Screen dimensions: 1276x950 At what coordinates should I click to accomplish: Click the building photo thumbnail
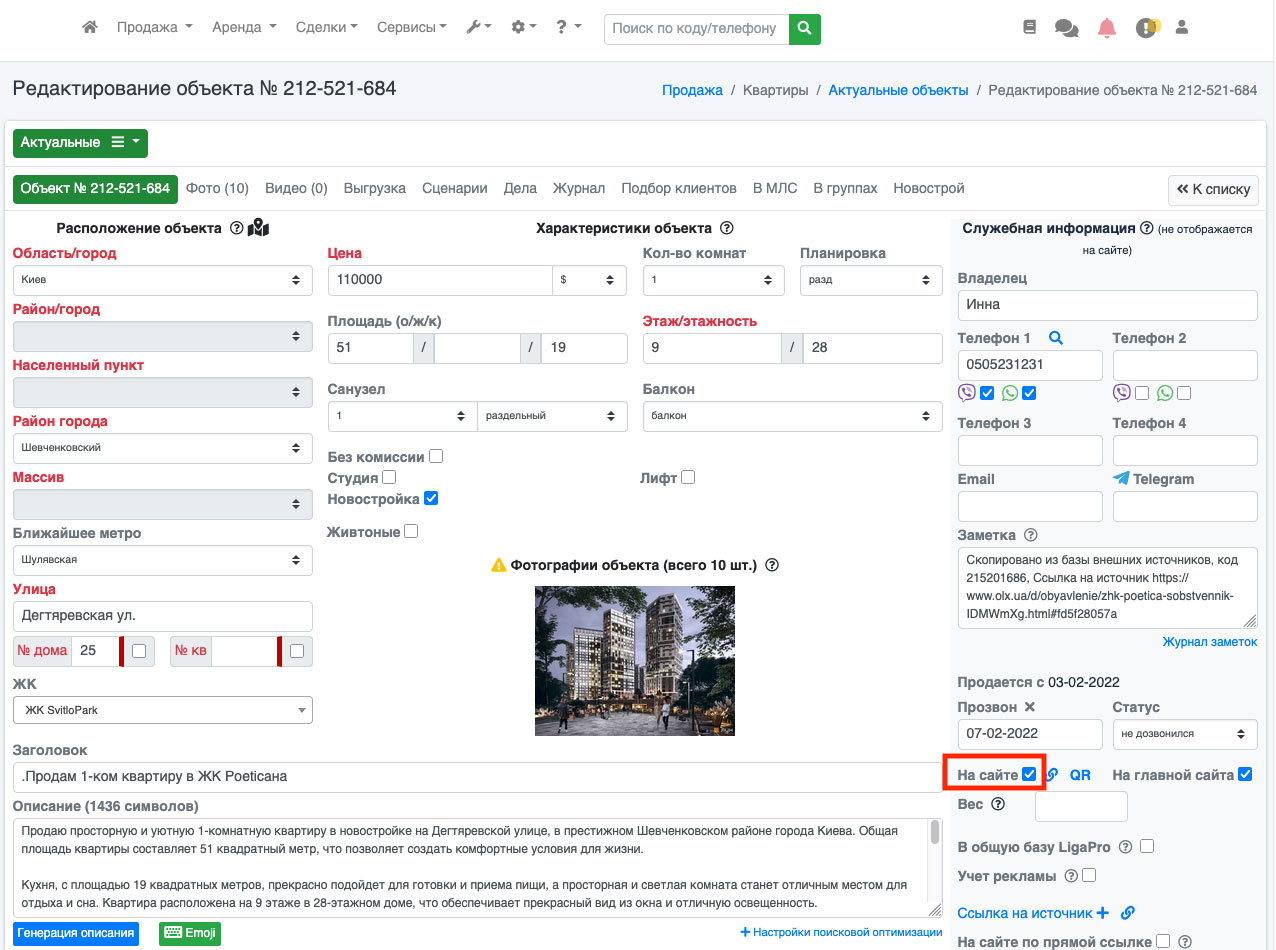coord(635,661)
